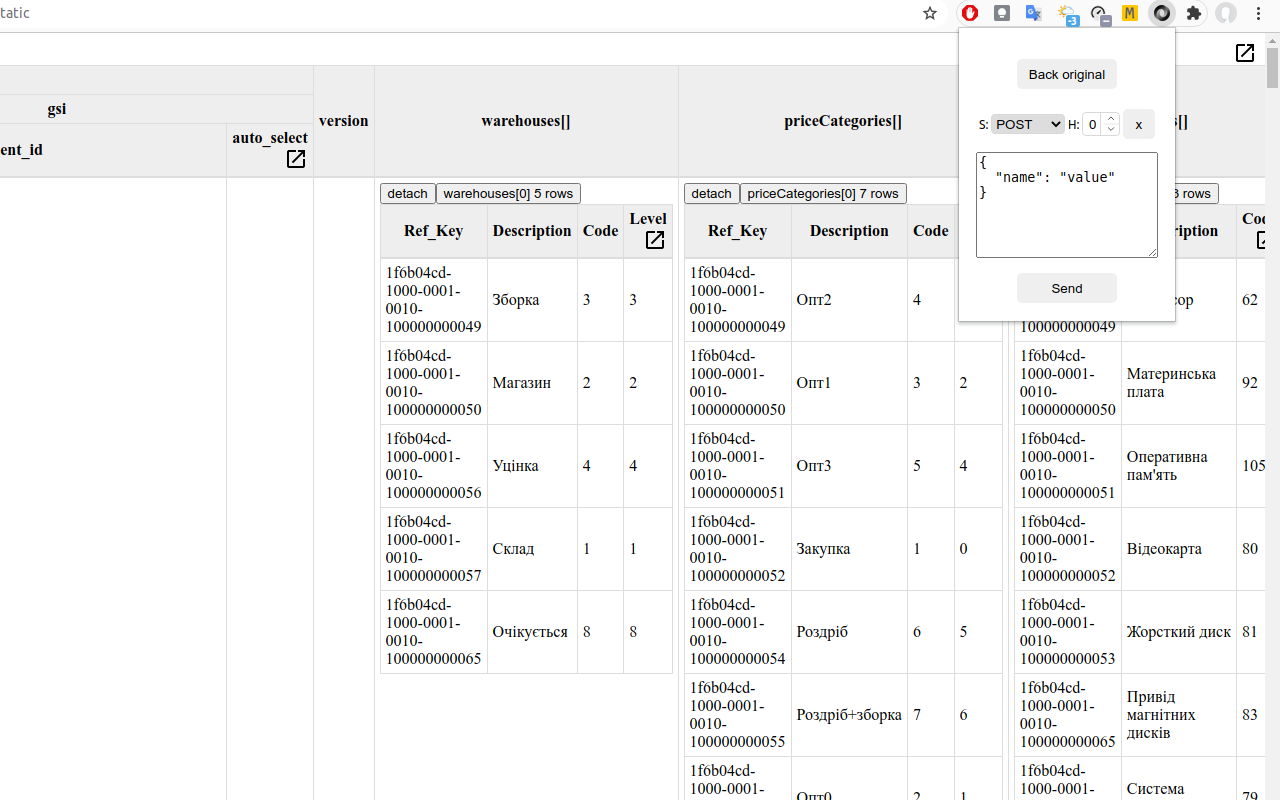Open the Chrome three-dot menu
Viewport: 1280px width, 800px height.
pyautogui.click(x=1258, y=13)
